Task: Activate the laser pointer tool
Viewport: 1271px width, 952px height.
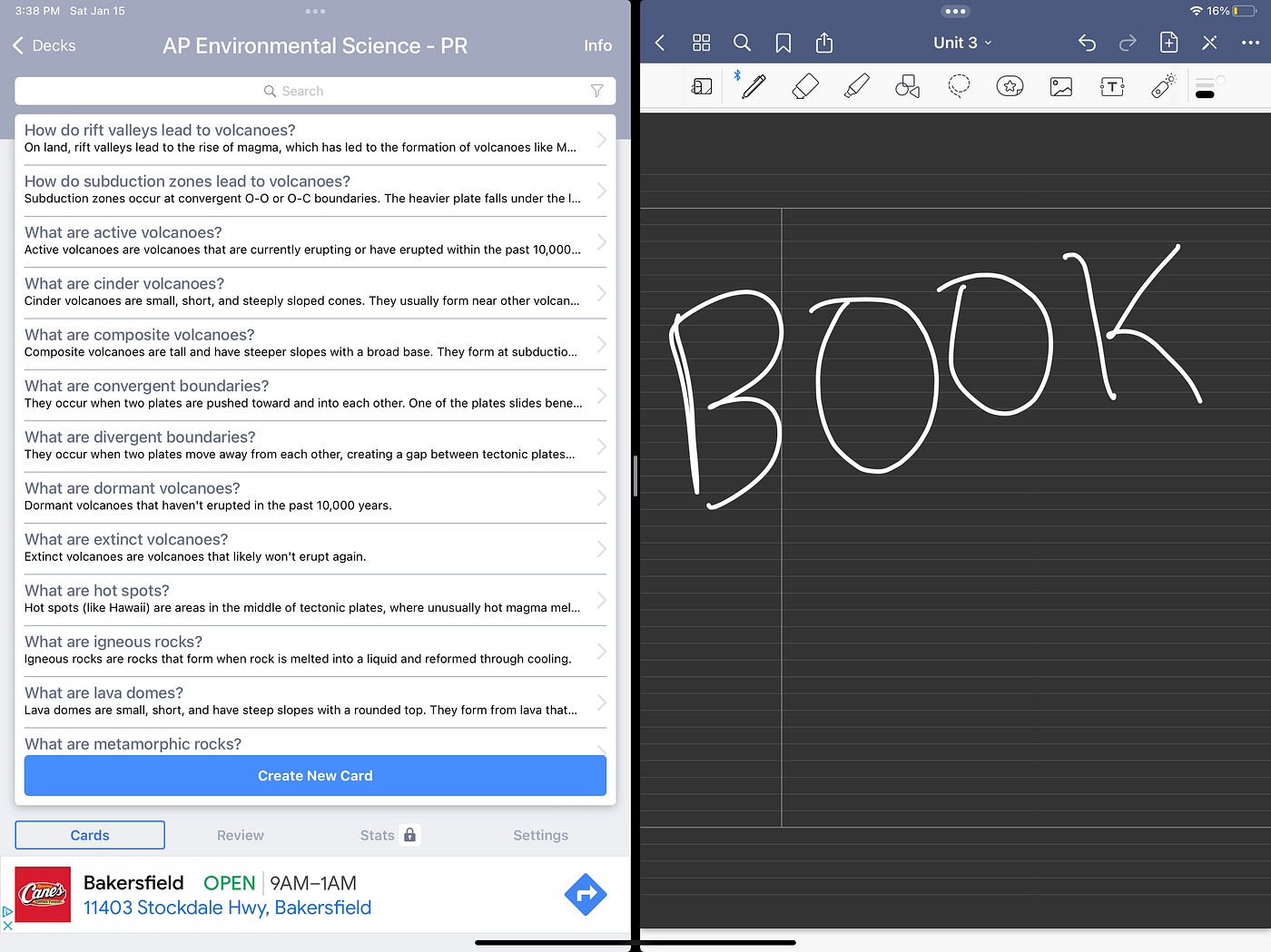Action: click(1163, 86)
